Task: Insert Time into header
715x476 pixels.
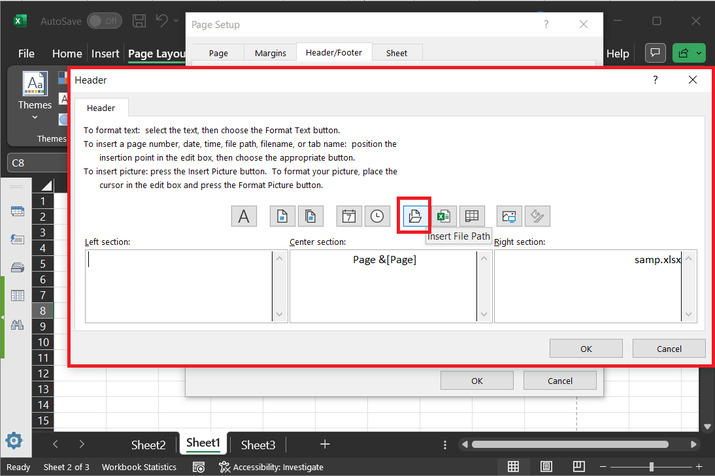Action: coord(377,216)
